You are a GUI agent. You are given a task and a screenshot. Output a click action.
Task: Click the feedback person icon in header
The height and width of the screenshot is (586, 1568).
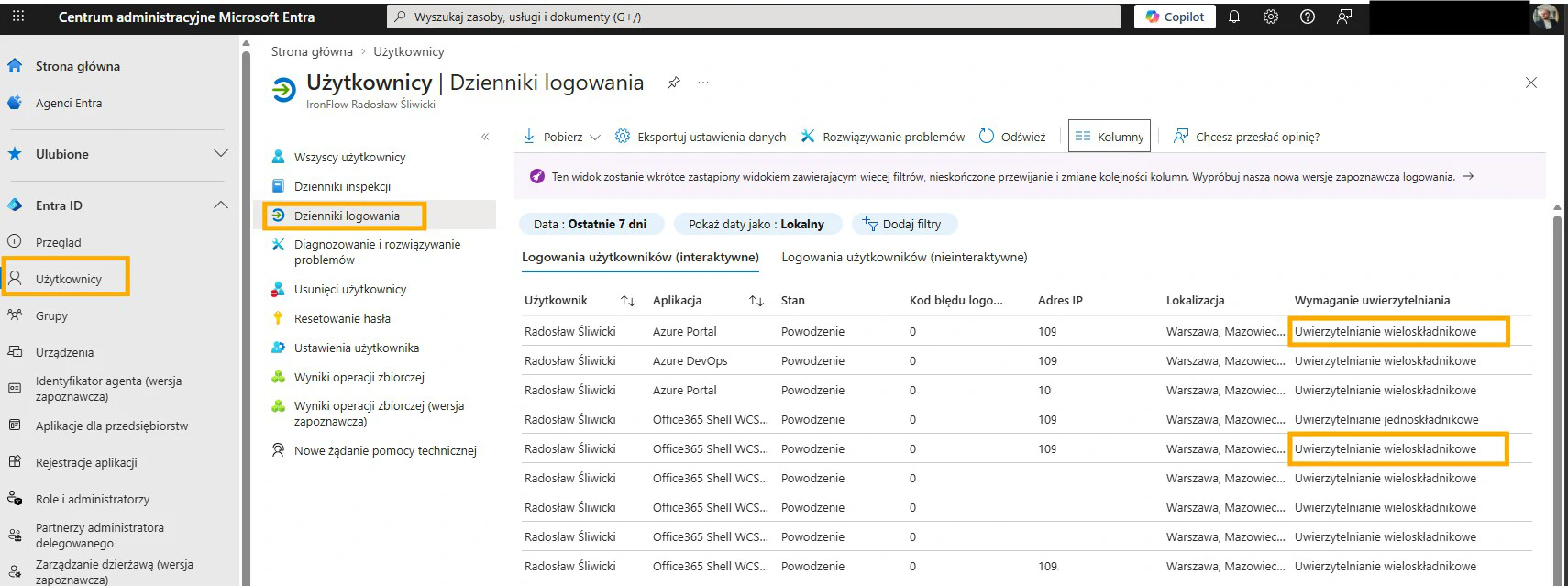pos(1344,17)
